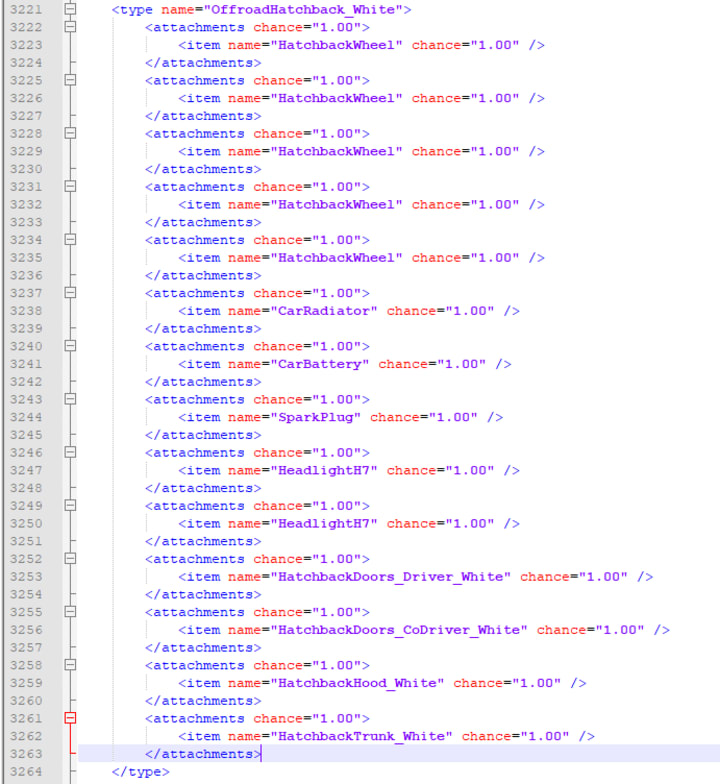Click the chance value of SparkPlug item

(x=453, y=417)
